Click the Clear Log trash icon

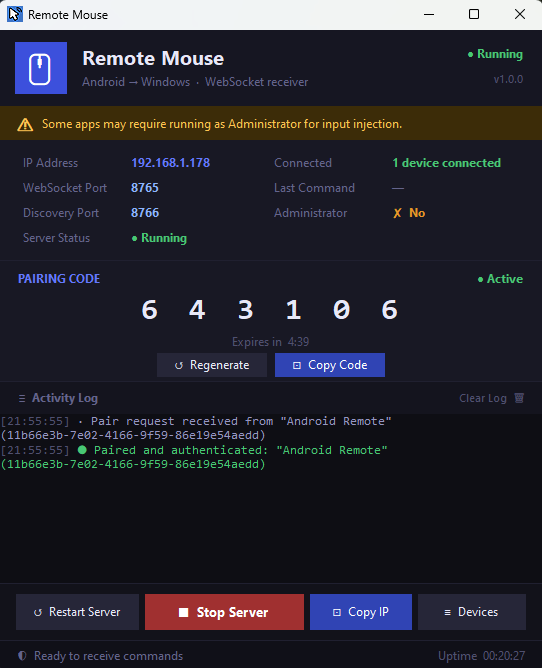[x=519, y=398]
